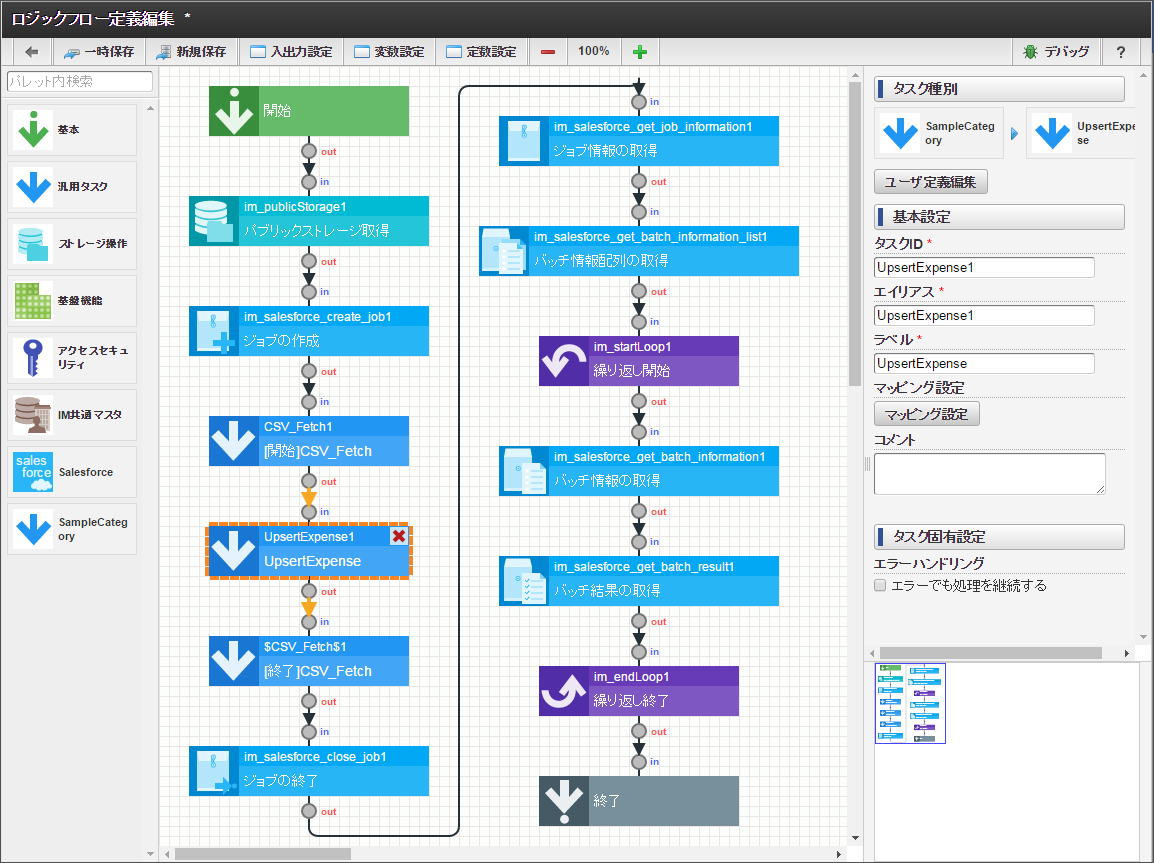1154x863 pixels.
Task: Start the デバッグ debug mode
Action: pos(1056,52)
